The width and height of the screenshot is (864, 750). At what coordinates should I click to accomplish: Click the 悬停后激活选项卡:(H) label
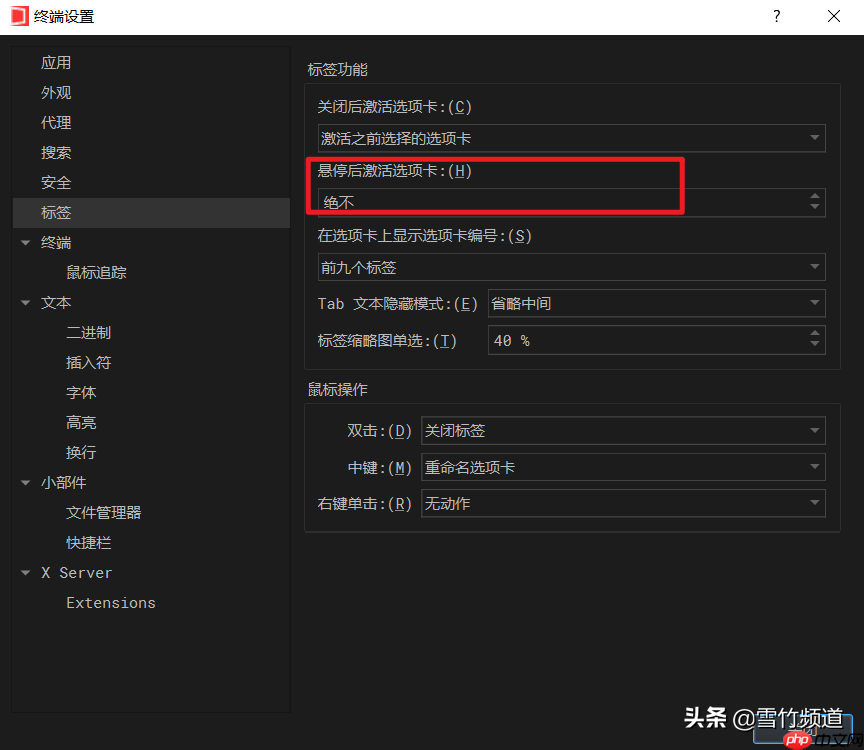(x=395, y=171)
